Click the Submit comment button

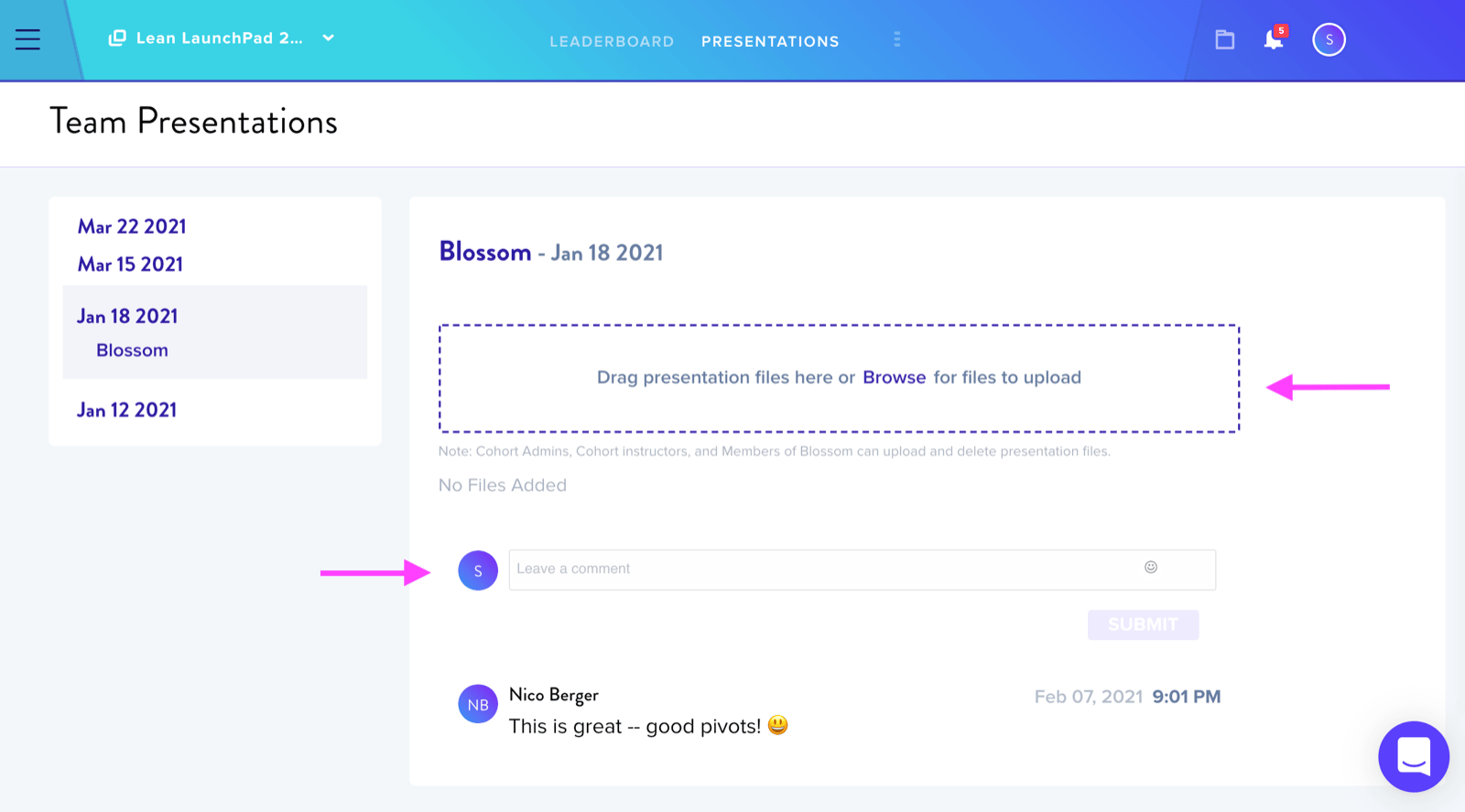coord(1143,624)
